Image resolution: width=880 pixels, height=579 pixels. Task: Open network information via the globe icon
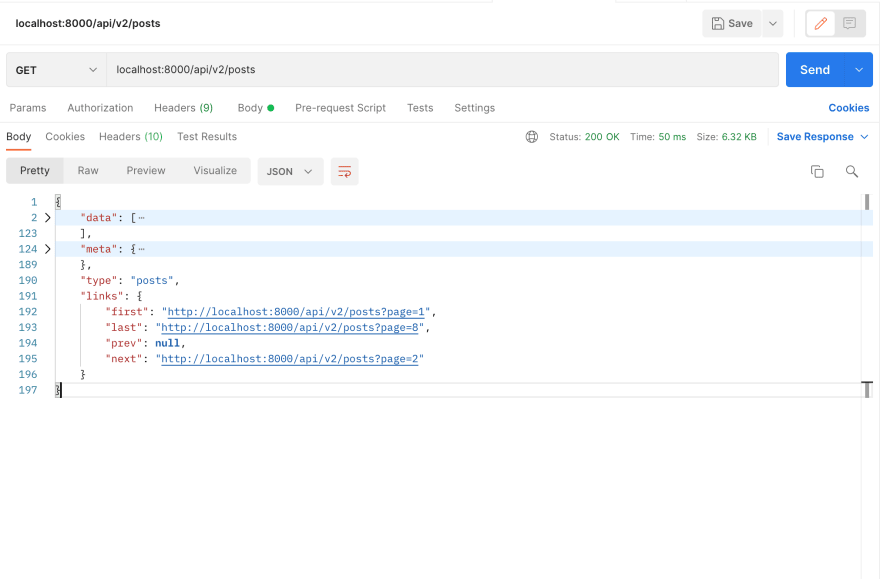pyautogui.click(x=531, y=136)
